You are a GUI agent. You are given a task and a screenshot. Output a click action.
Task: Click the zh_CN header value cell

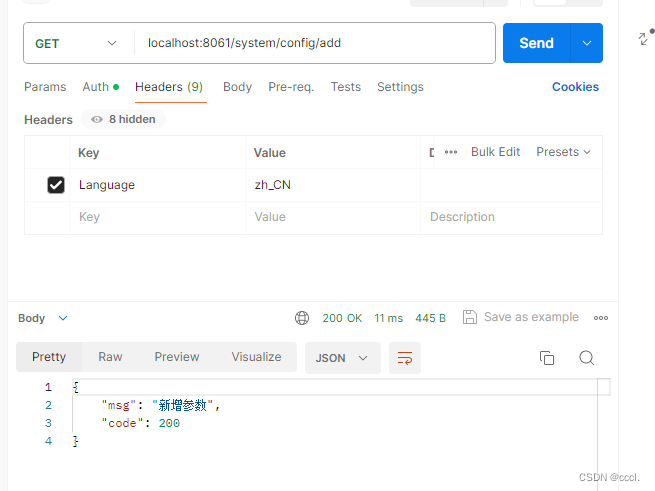333,185
